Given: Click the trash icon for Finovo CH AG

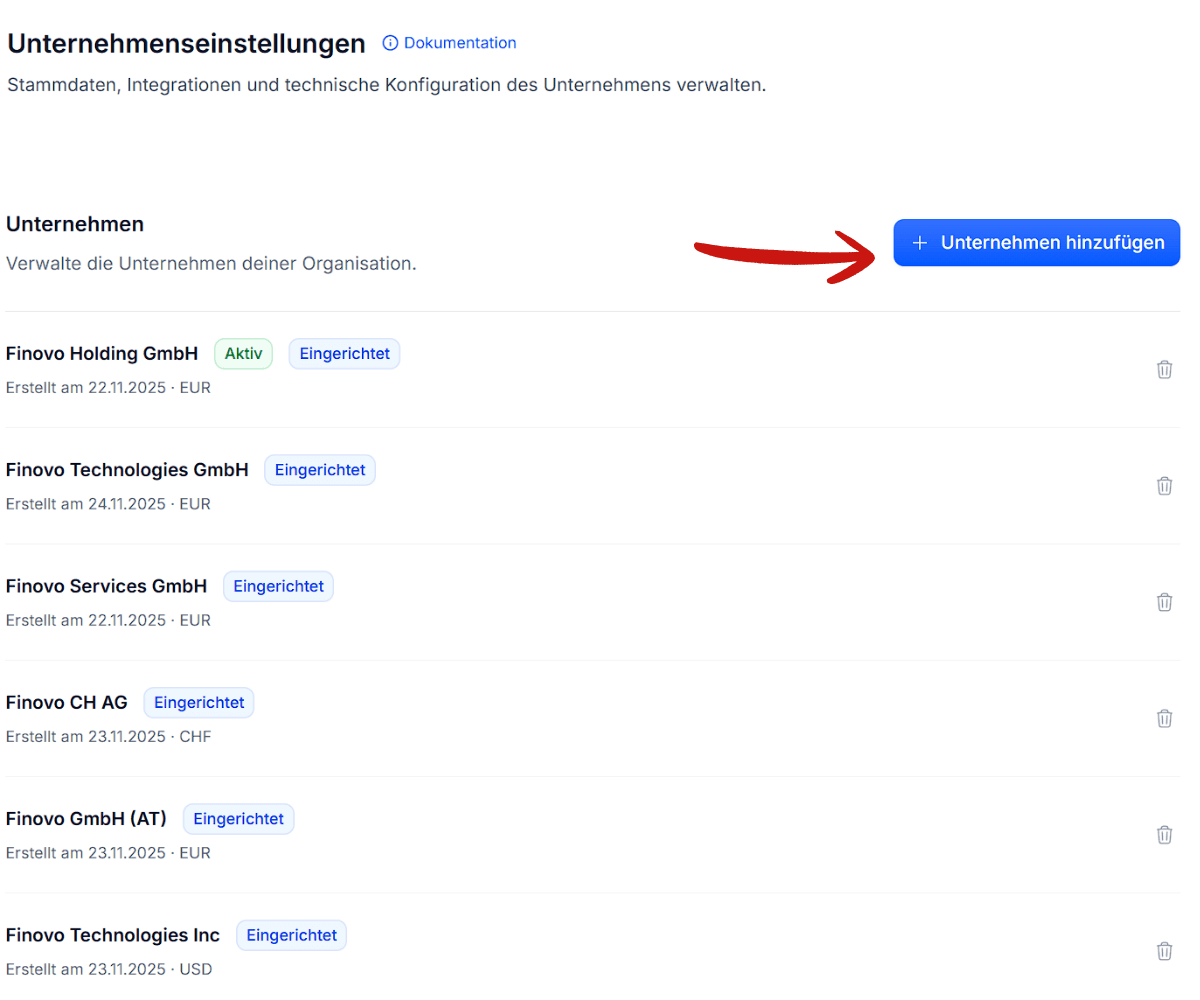Looking at the screenshot, I should 1164,718.
